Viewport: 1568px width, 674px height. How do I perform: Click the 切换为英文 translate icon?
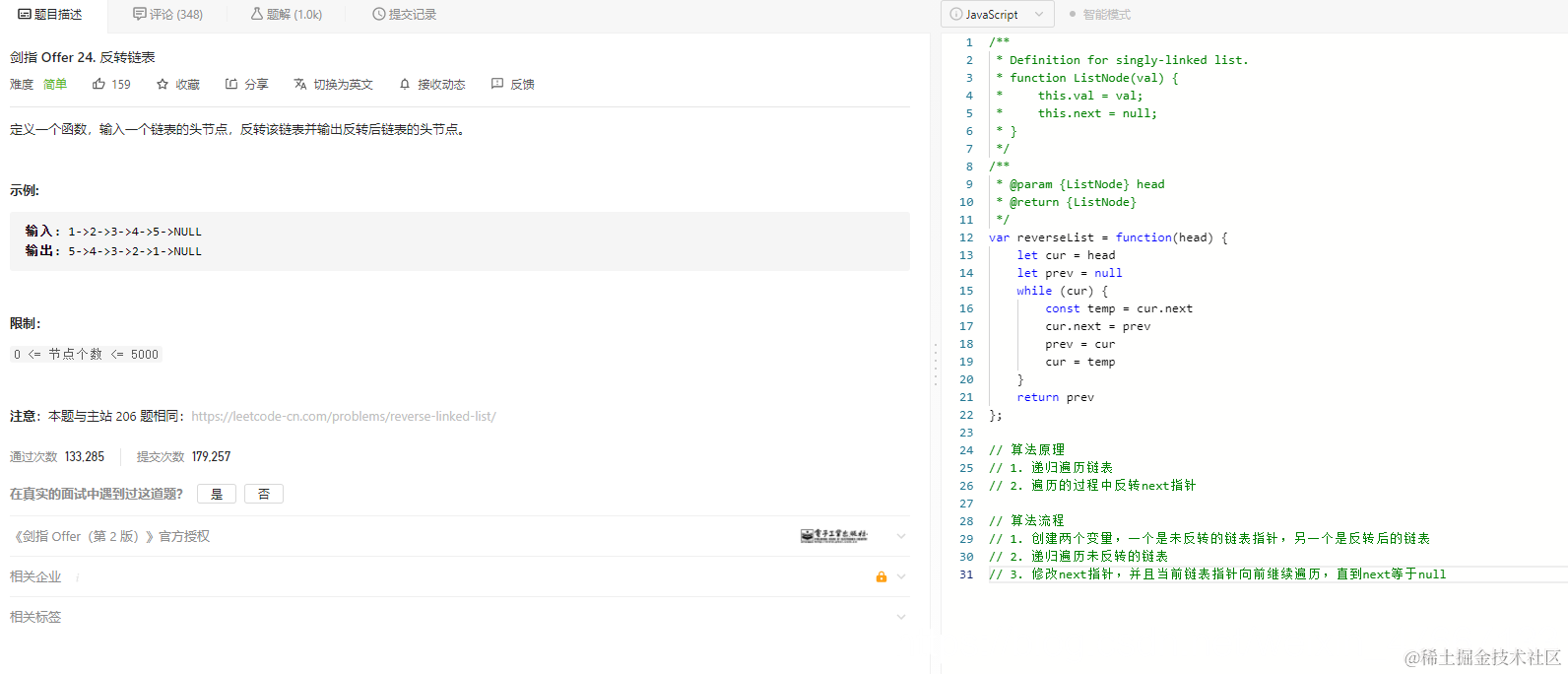300,85
